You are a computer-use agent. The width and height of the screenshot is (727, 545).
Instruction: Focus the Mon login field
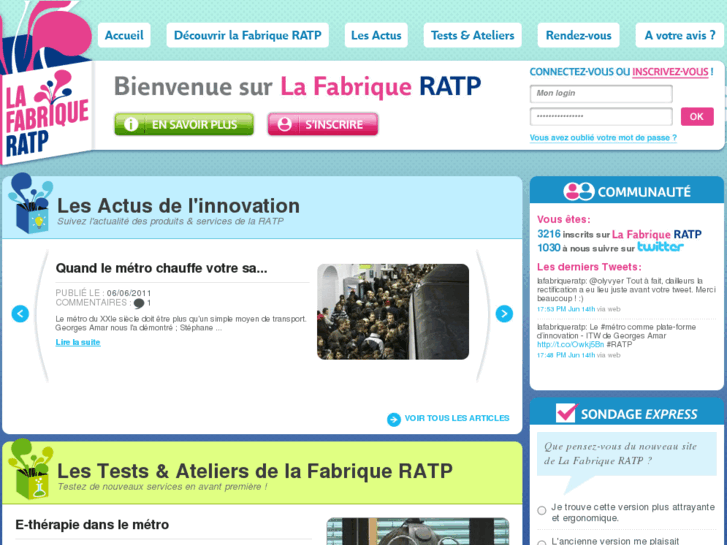click(601, 94)
